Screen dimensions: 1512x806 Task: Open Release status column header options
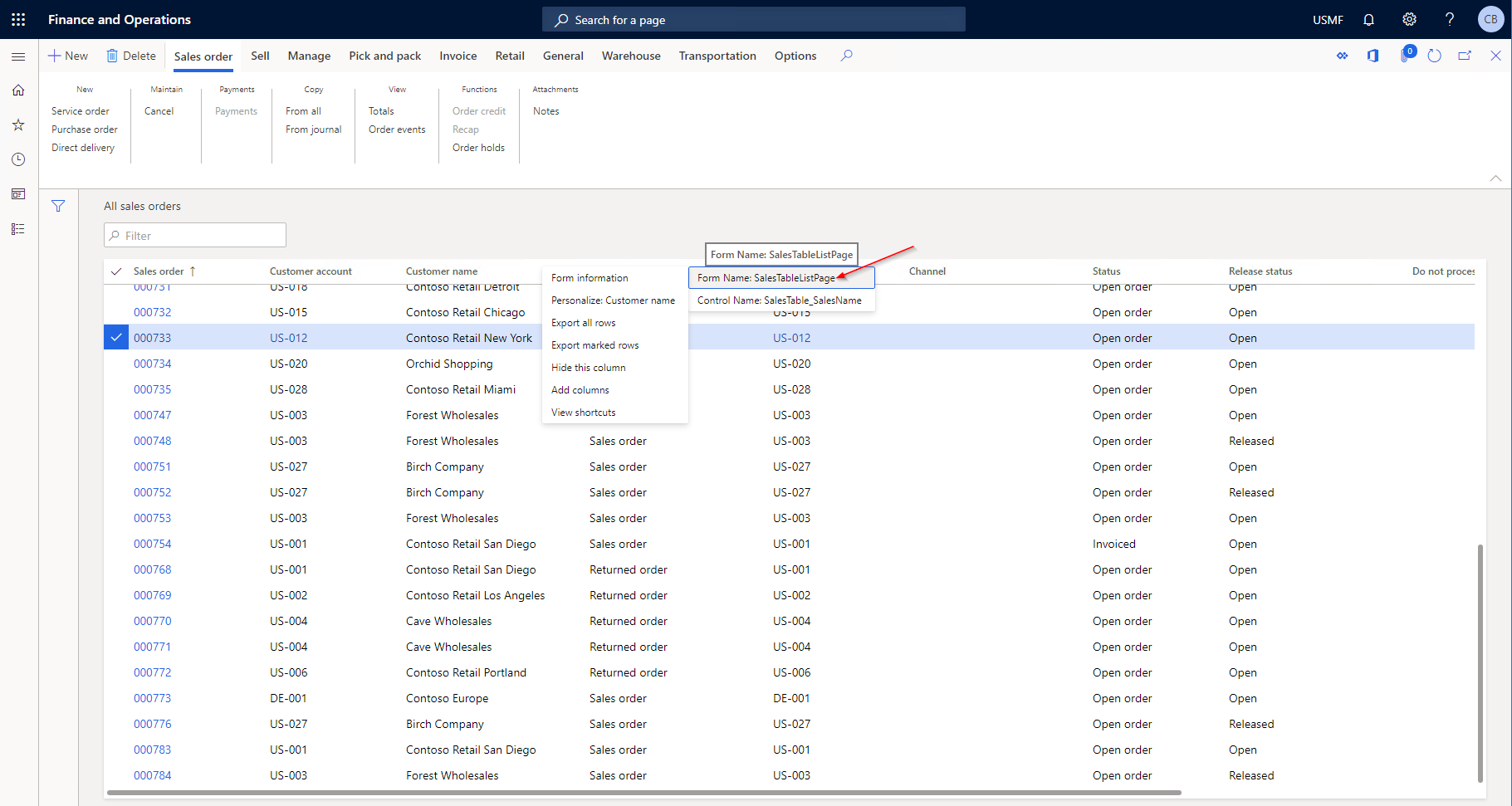pos(1260,271)
